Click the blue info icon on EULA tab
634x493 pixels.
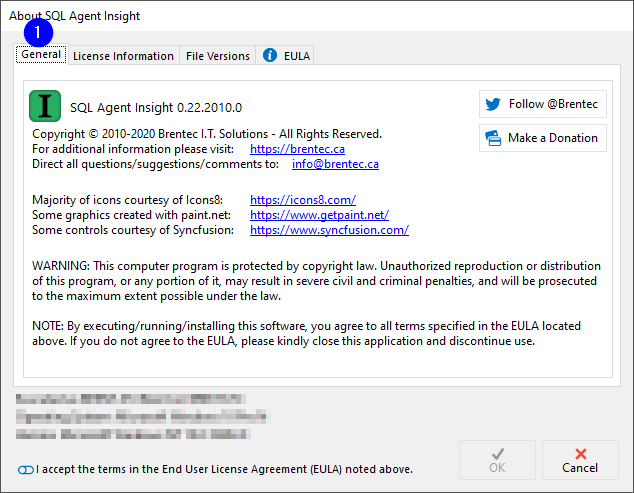270,55
